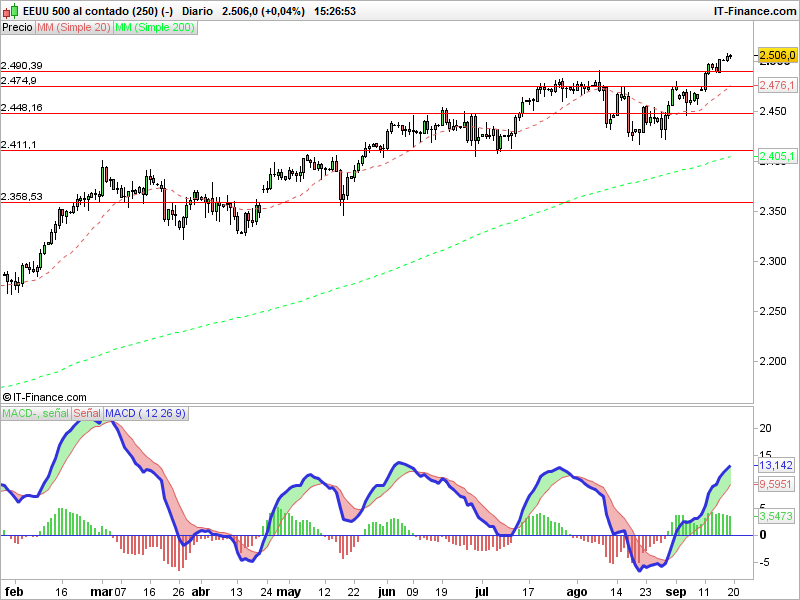Click the 2.300 price axis label
800x600 pixels.
point(773,261)
